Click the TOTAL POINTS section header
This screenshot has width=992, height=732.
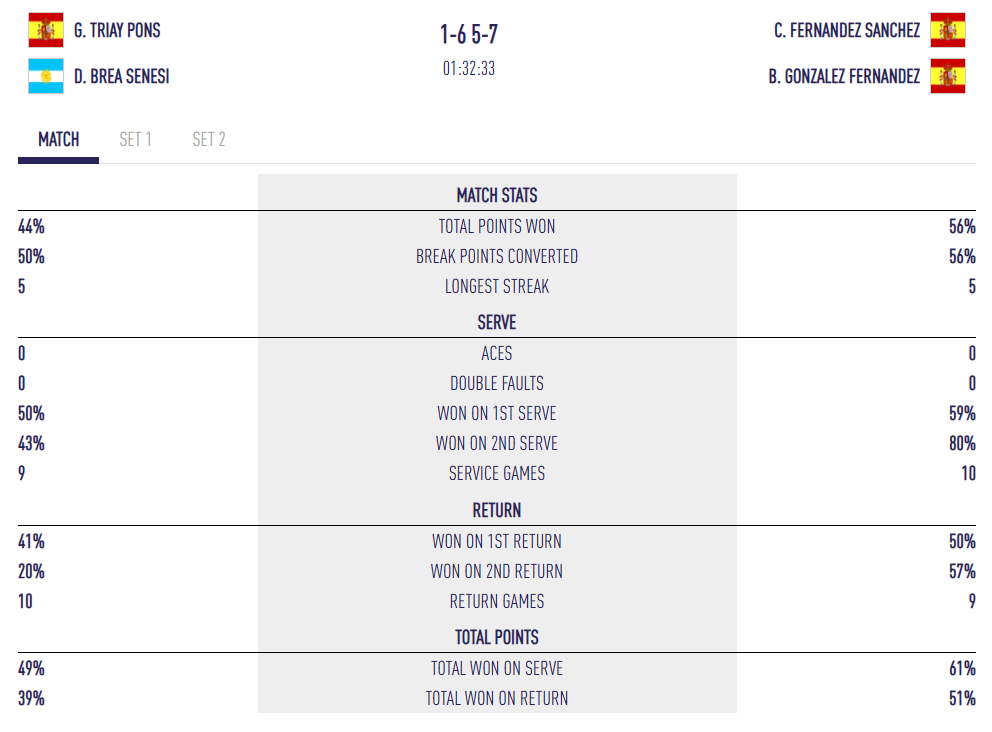pos(497,638)
